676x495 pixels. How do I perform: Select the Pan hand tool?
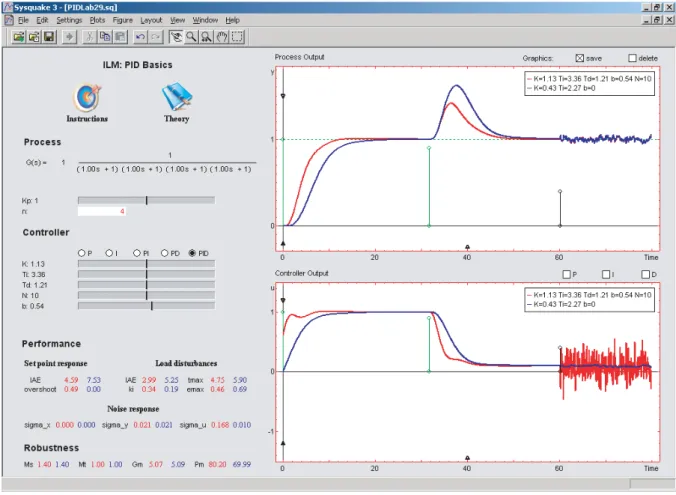click(222, 37)
